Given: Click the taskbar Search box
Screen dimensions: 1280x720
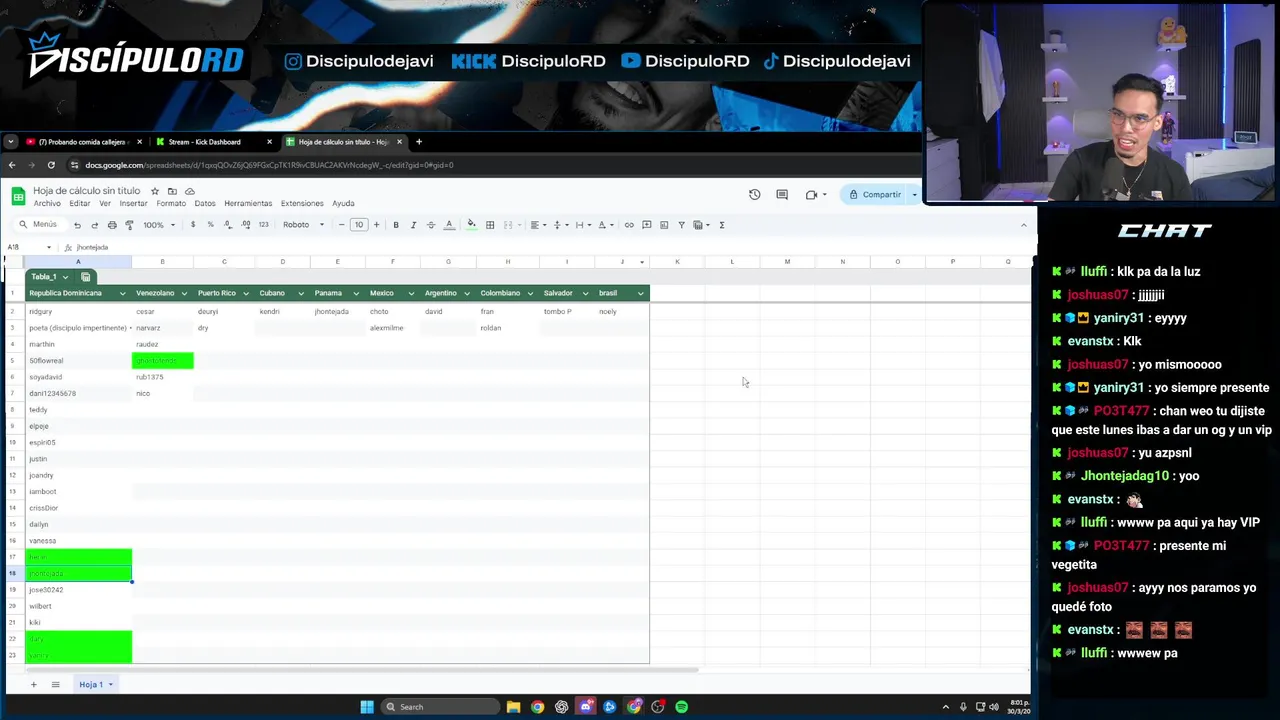Looking at the screenshot, I should pos(441,707).
